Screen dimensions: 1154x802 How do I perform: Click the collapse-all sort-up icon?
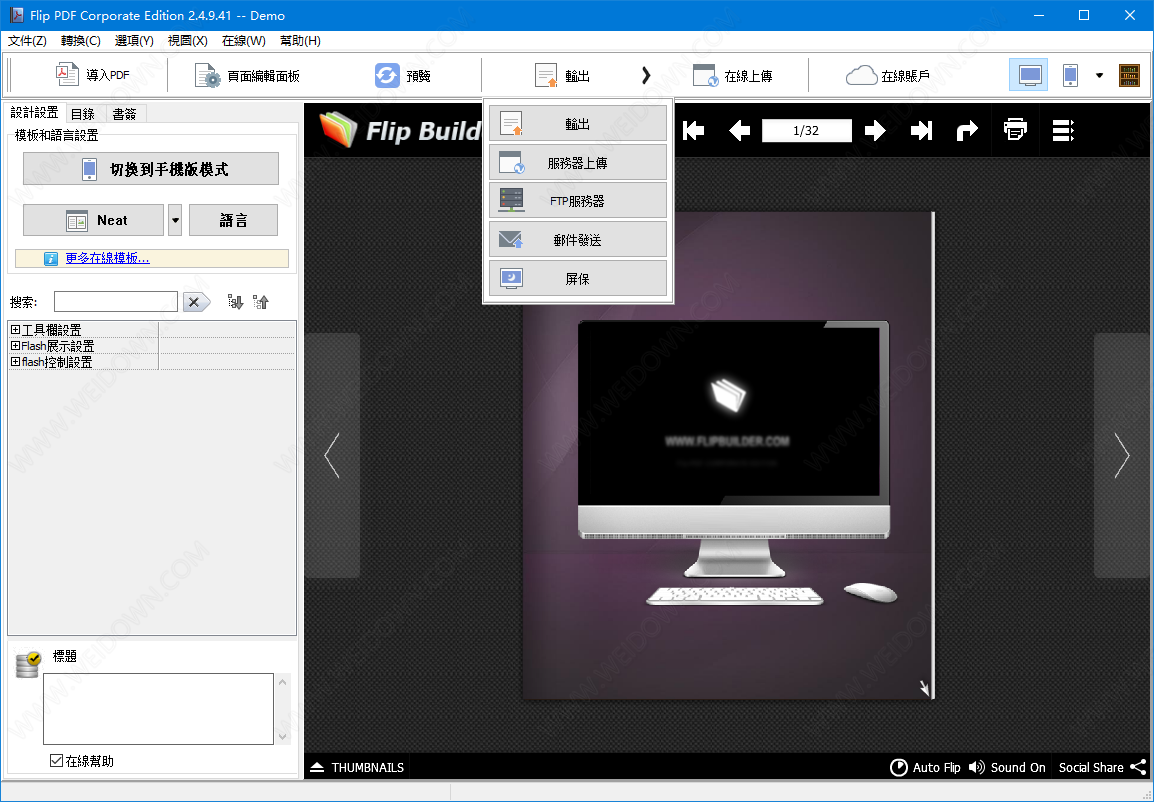pyautogui.click(x=261, y=302)
